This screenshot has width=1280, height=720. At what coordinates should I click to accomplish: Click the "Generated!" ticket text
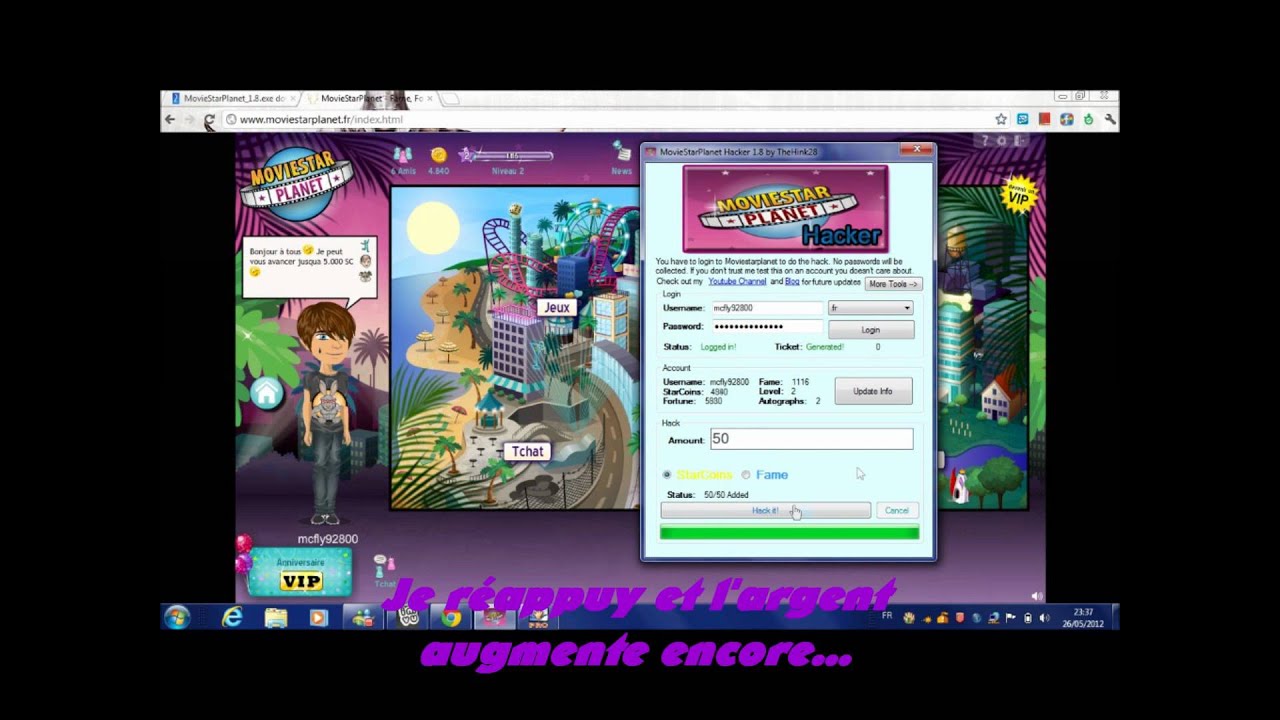tap(825, 347)
